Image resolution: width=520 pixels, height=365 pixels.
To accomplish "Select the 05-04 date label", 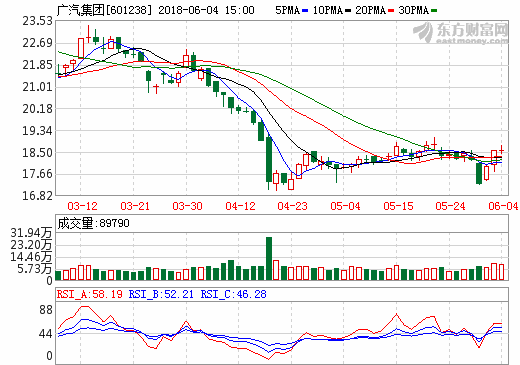I will [x=345, y=206].
